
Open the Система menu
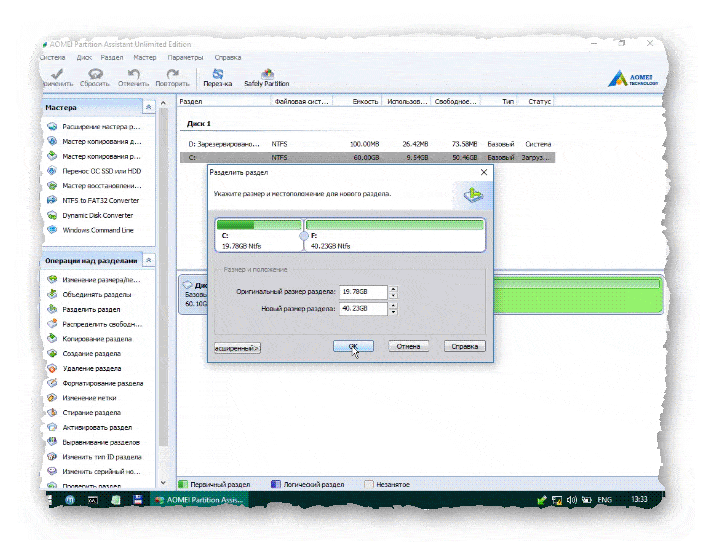point(53,57)
